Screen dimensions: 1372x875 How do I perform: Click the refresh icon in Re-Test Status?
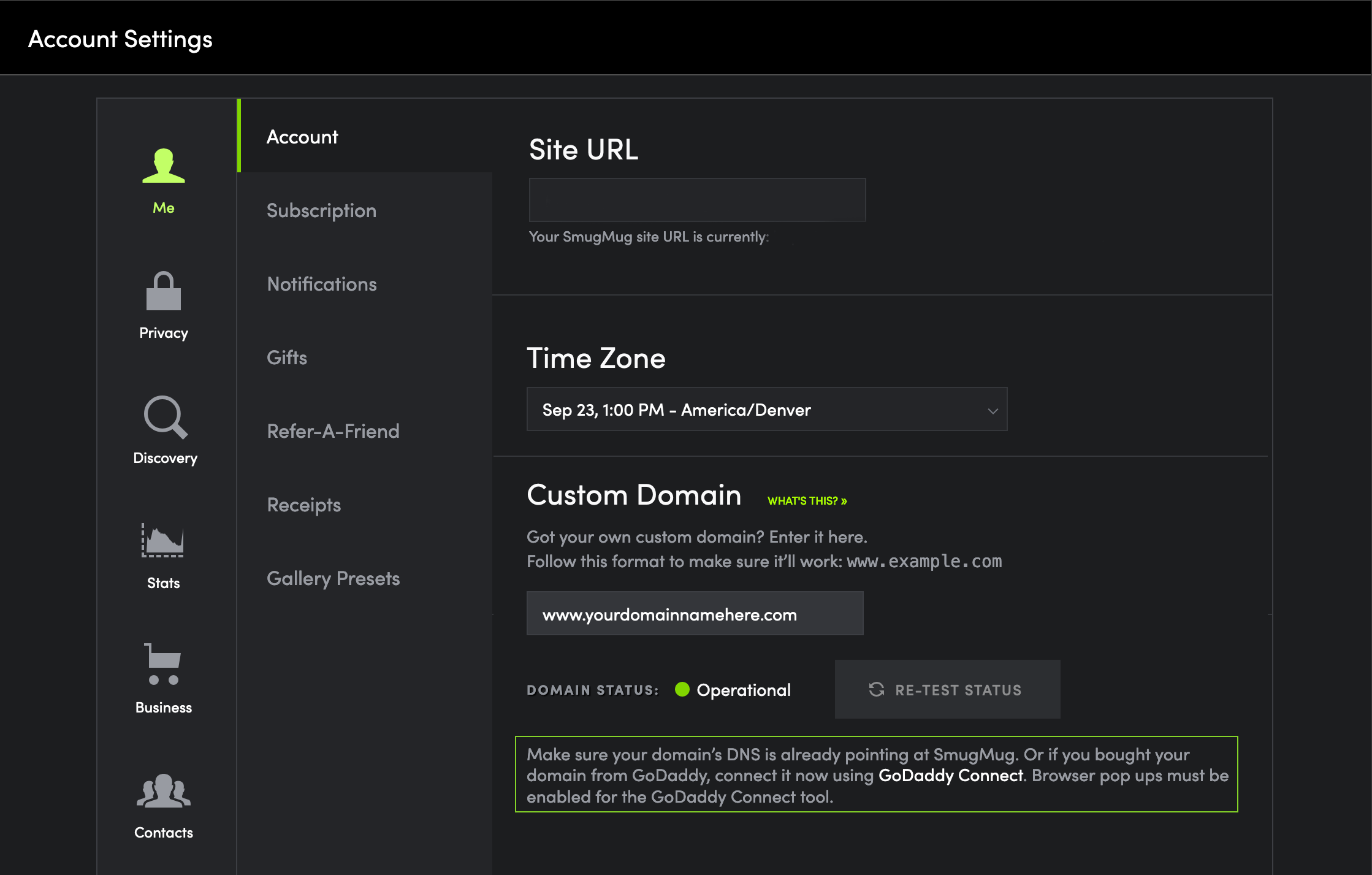point(877,689)
